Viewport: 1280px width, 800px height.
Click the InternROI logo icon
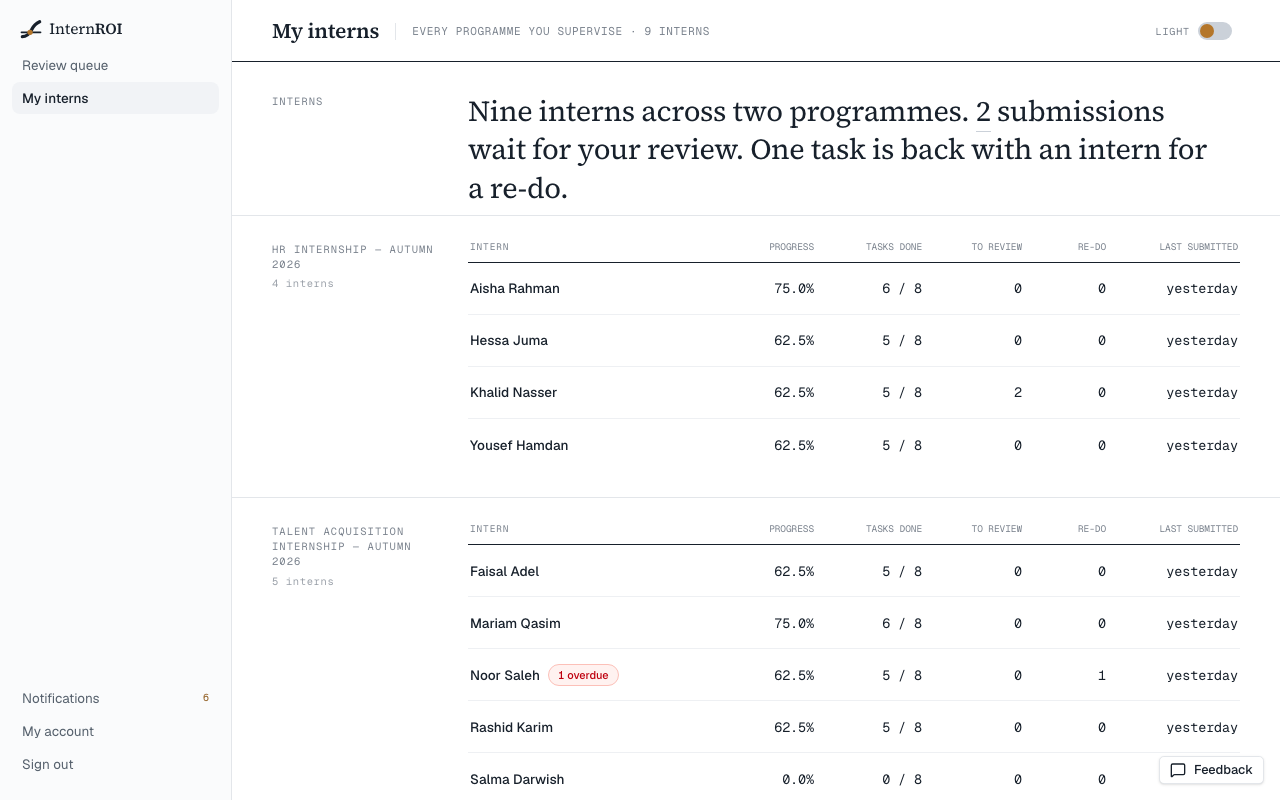pyautogui.click(x=31, y=29)
